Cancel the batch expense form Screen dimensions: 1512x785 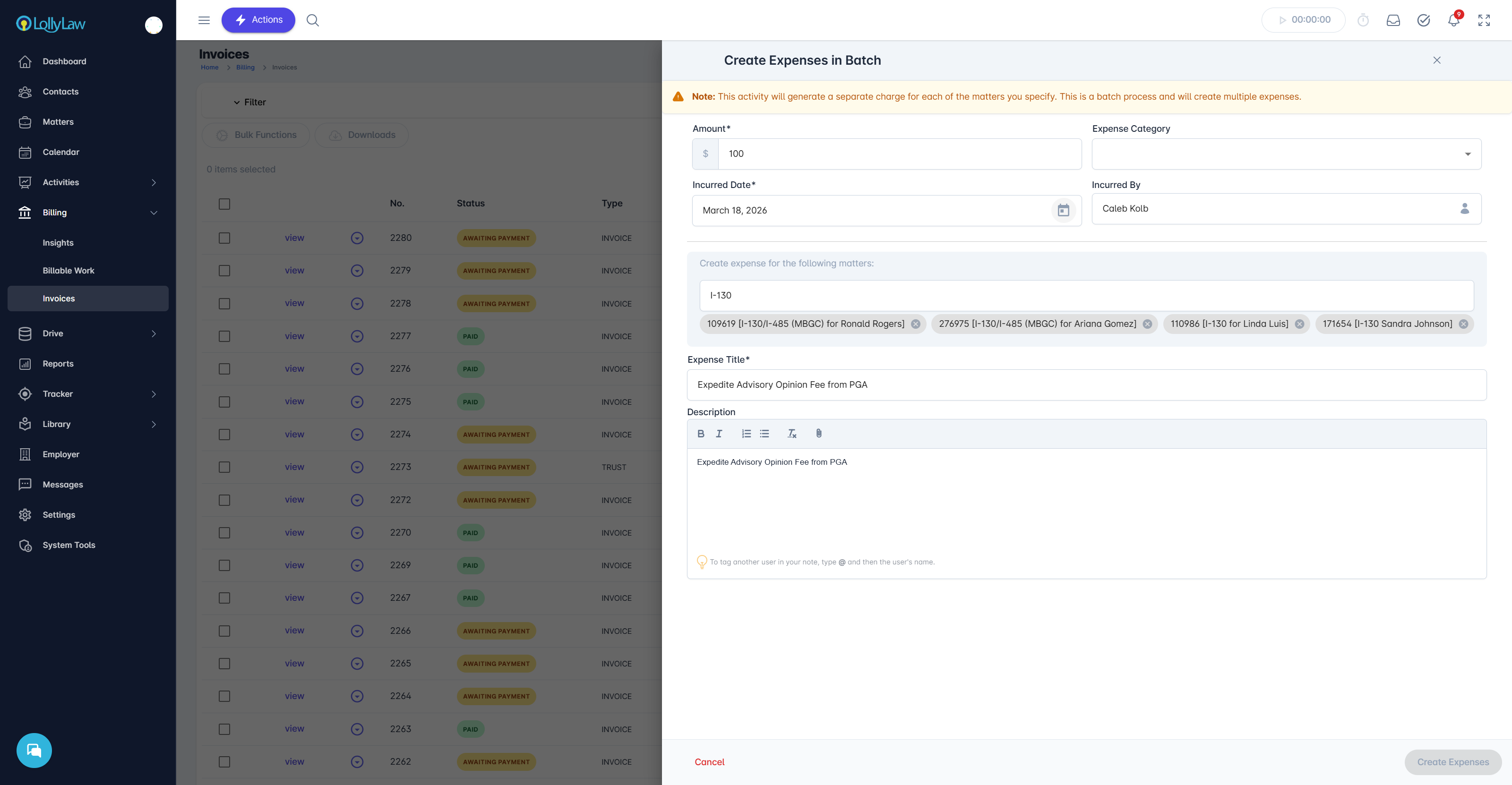pos(709,762)
